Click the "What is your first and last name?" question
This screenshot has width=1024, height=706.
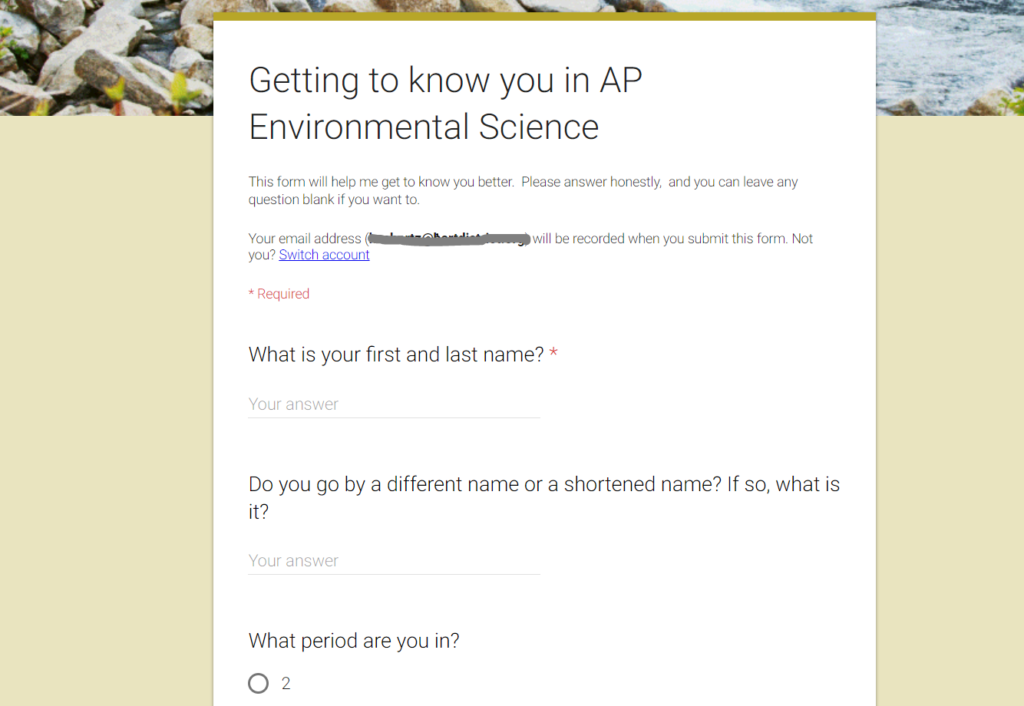pyautogui.click(x=395, y=354)
